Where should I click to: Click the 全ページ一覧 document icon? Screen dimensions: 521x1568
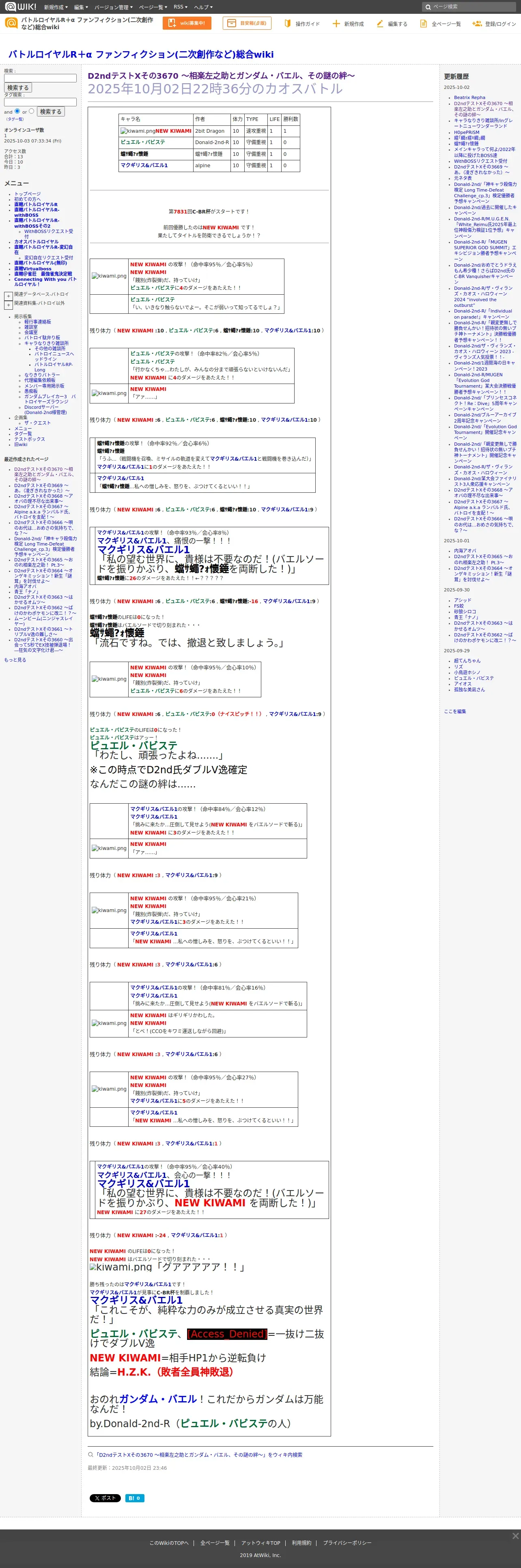coord(423,23)
